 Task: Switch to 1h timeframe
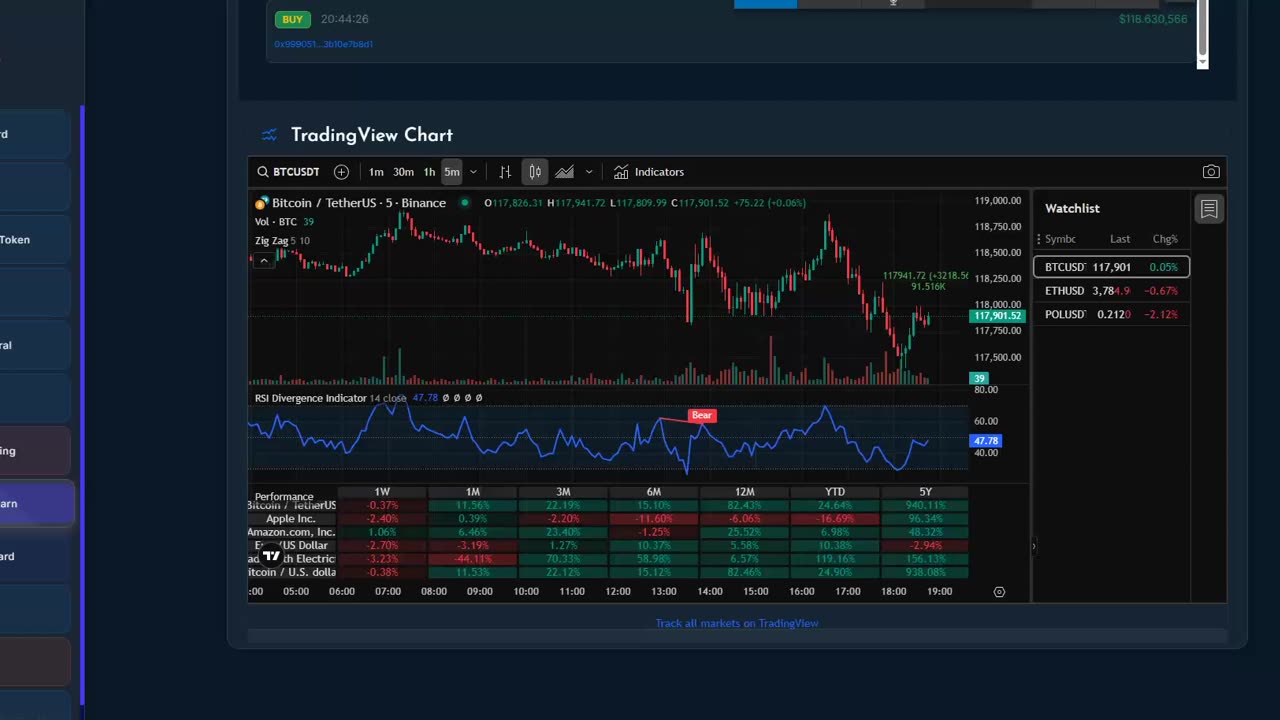429,172
